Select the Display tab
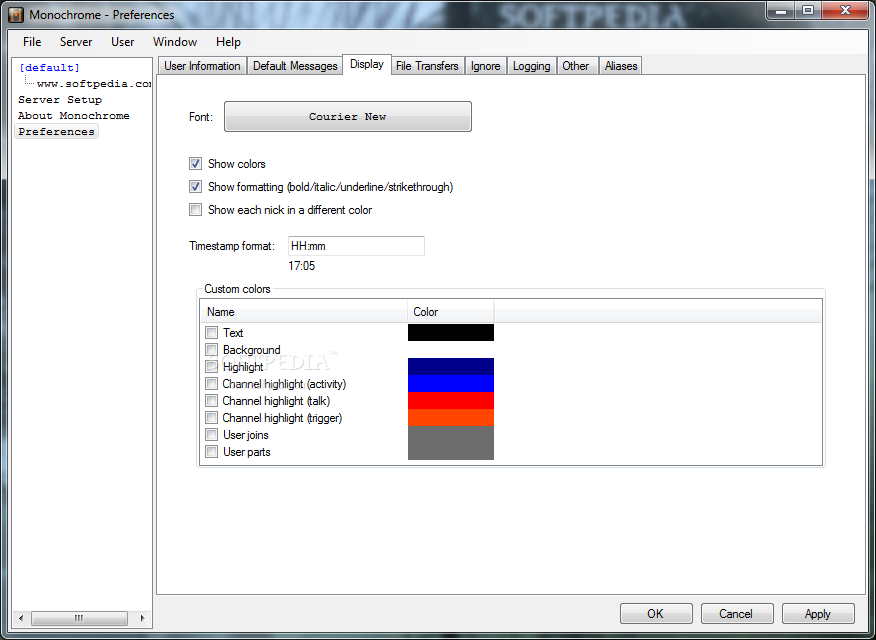876x640 pixels. click(367, 64)
